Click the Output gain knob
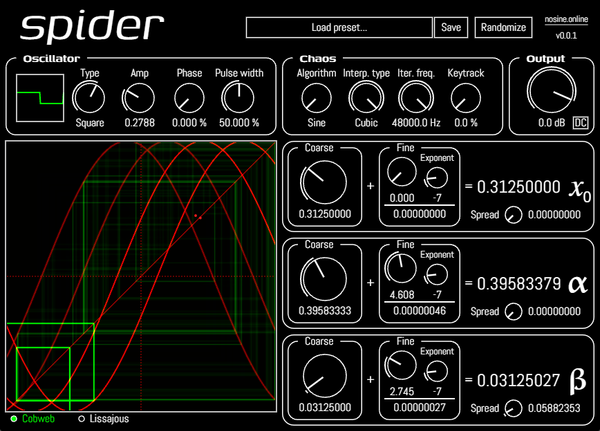Screen dimensions: 600x431 coord(551,91)
